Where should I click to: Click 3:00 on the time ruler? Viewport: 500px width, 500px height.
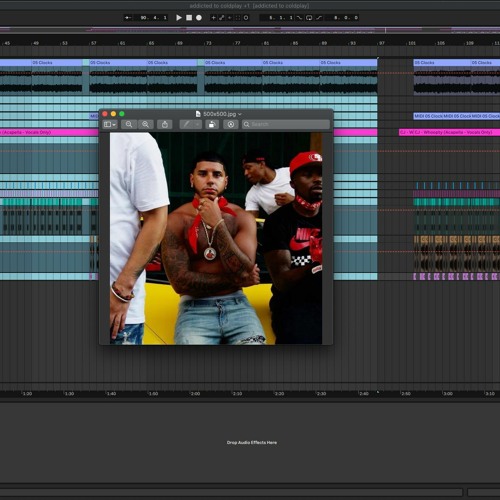448,394
